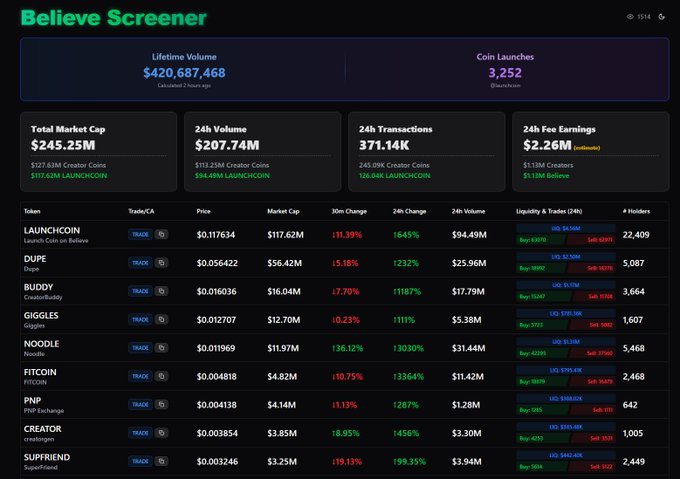
Task: Click the Coin Launches 3,252 value
Action: (505, 72)
